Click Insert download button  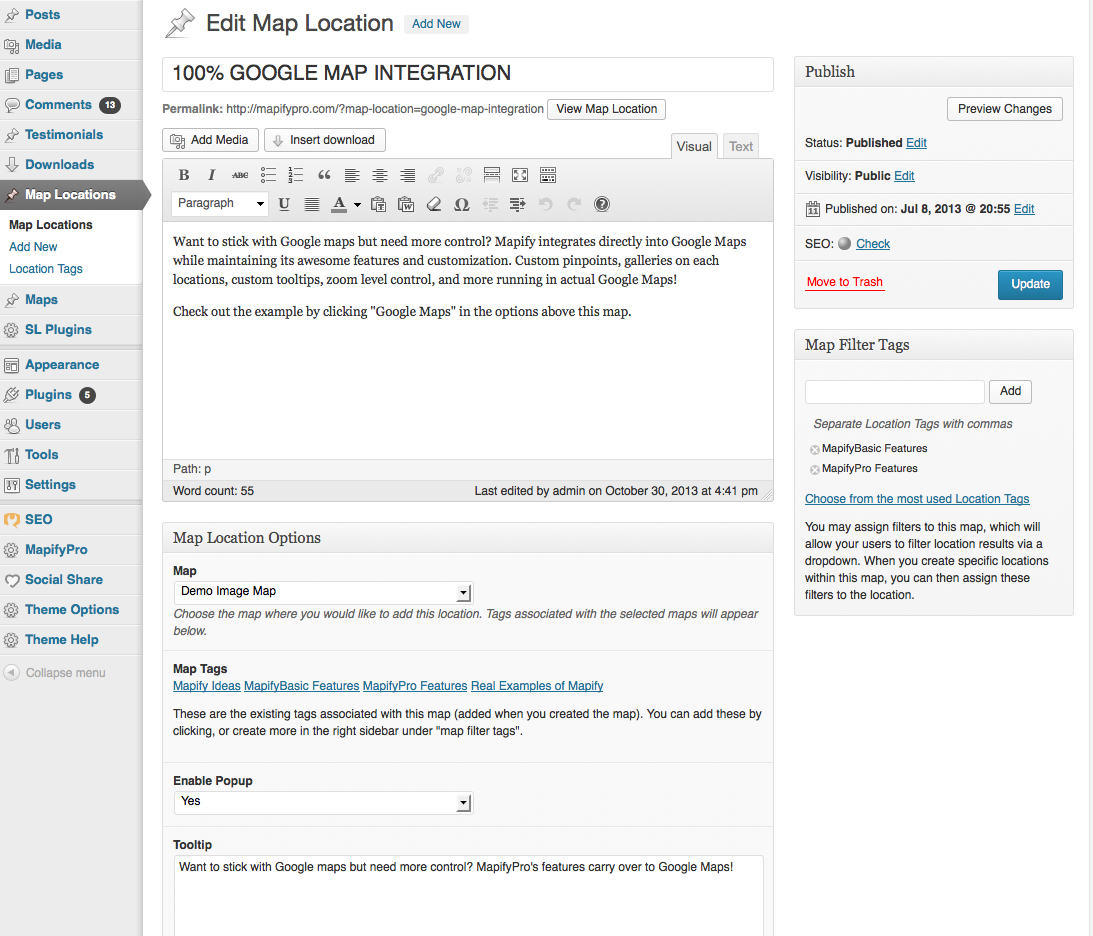point(325,140)
